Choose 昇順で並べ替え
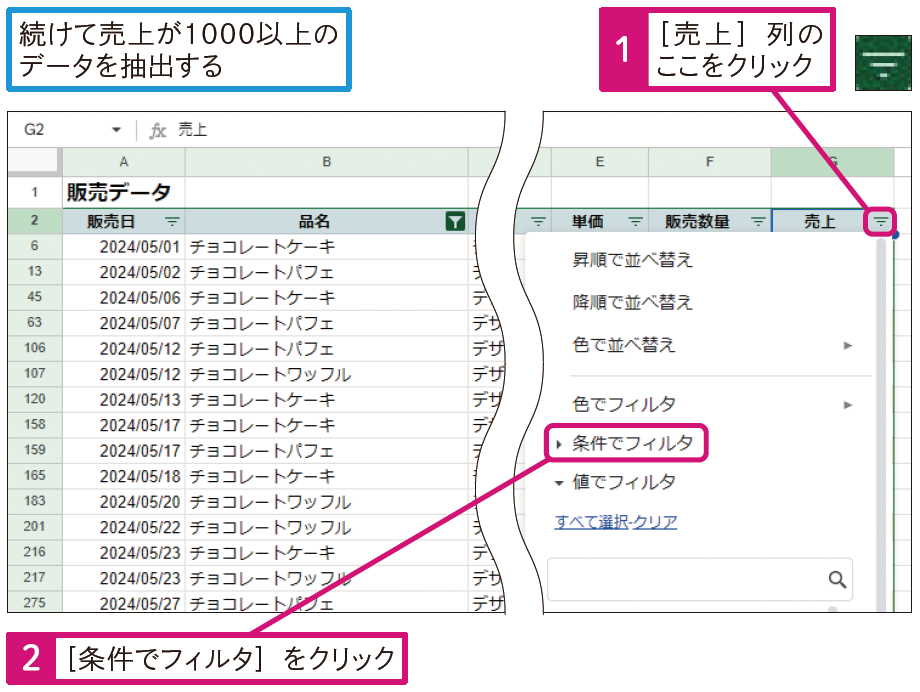This screenshot has height=692, width=920. pyautogui.click(x=632, y=259)
